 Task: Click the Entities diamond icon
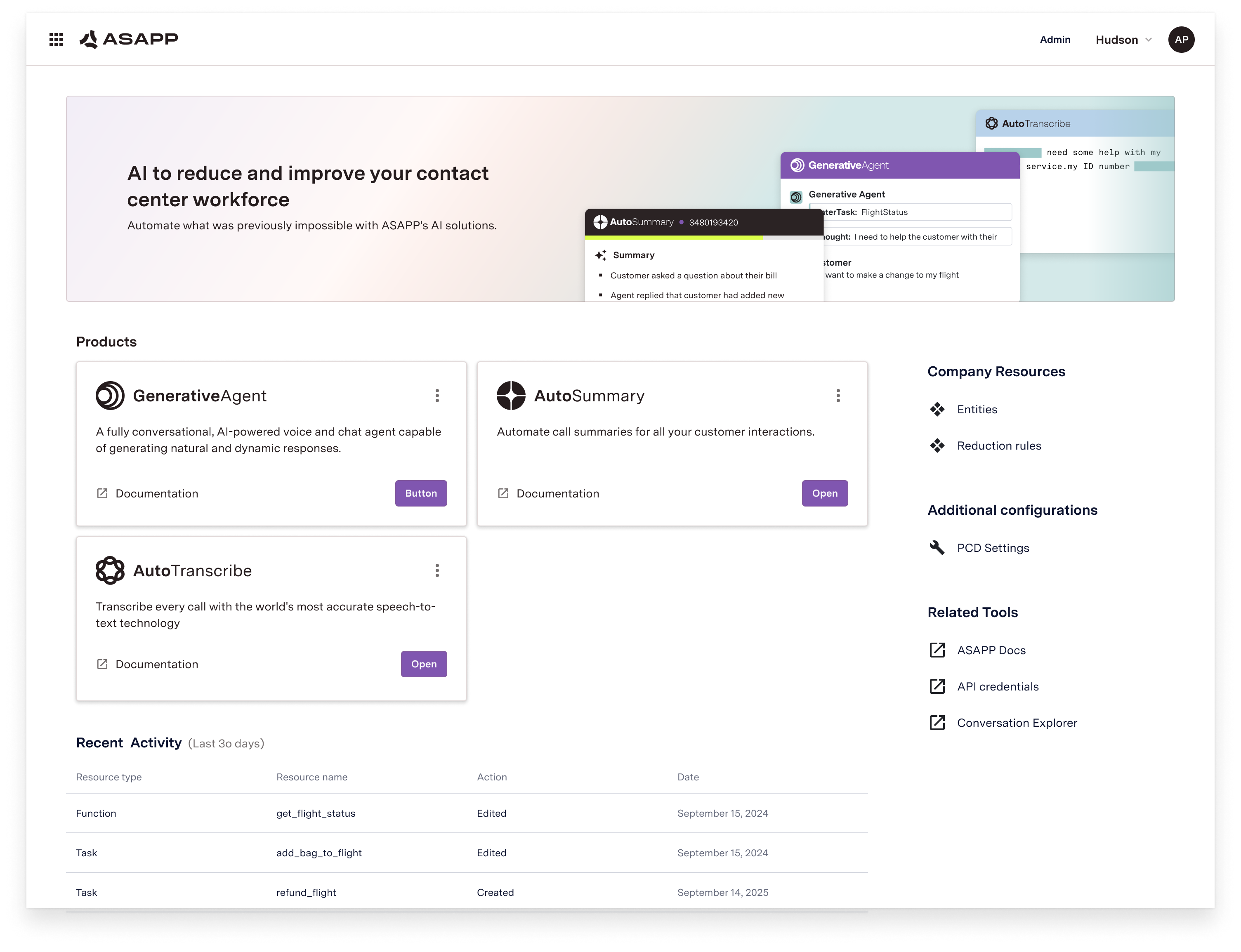[937, 409]
